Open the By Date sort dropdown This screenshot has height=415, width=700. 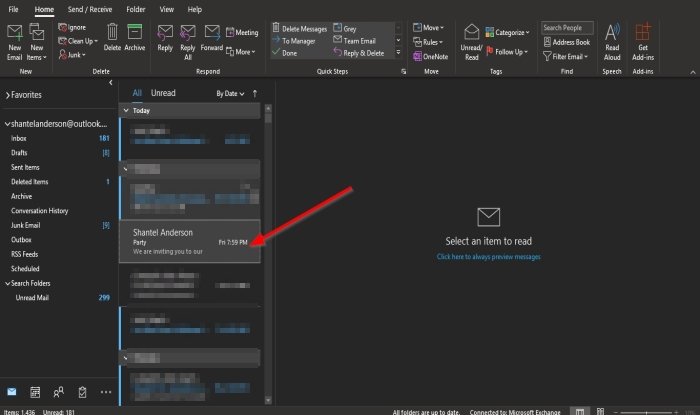pos(230,94)
